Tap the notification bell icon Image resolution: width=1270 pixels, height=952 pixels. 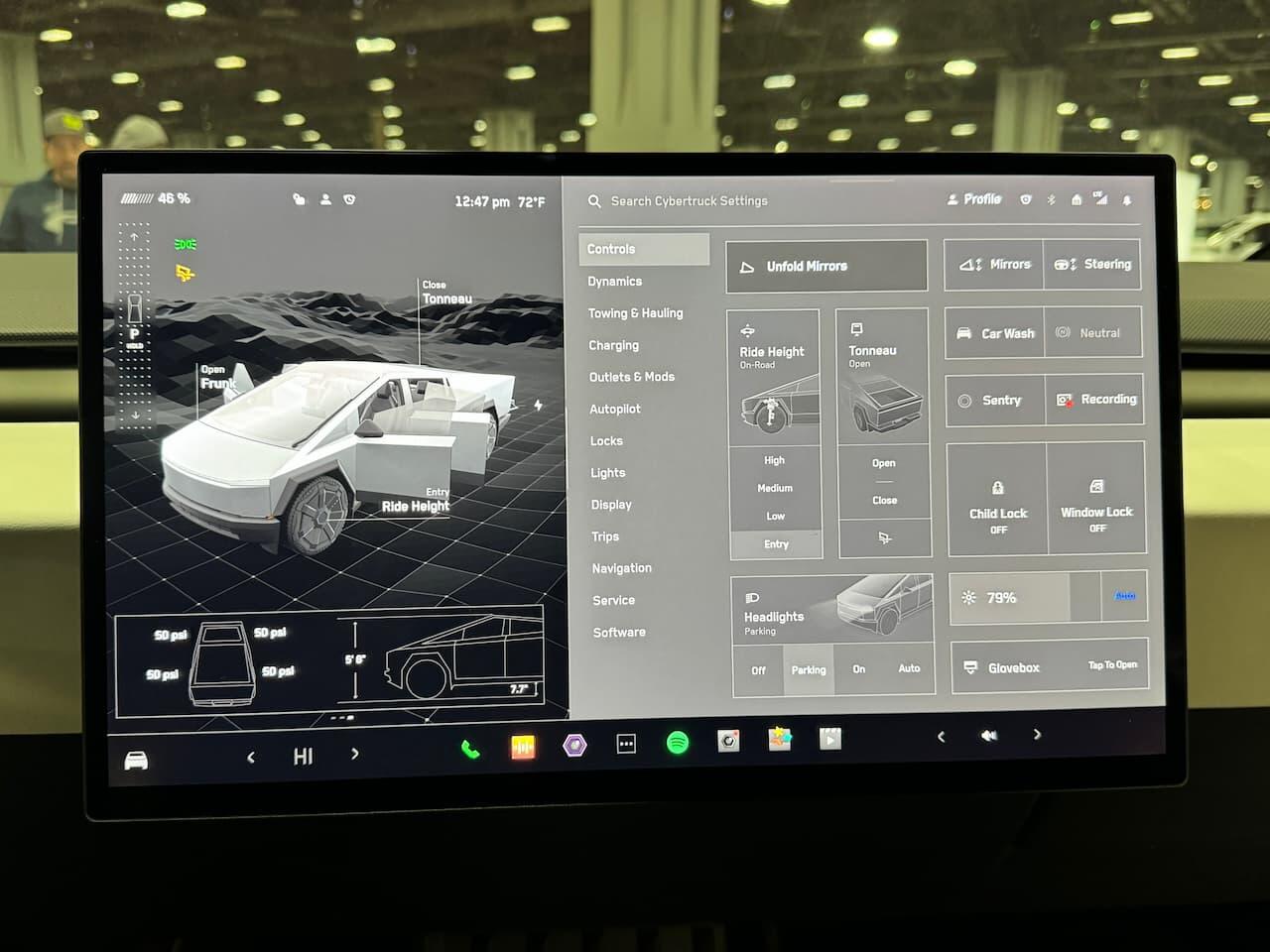1127,200
